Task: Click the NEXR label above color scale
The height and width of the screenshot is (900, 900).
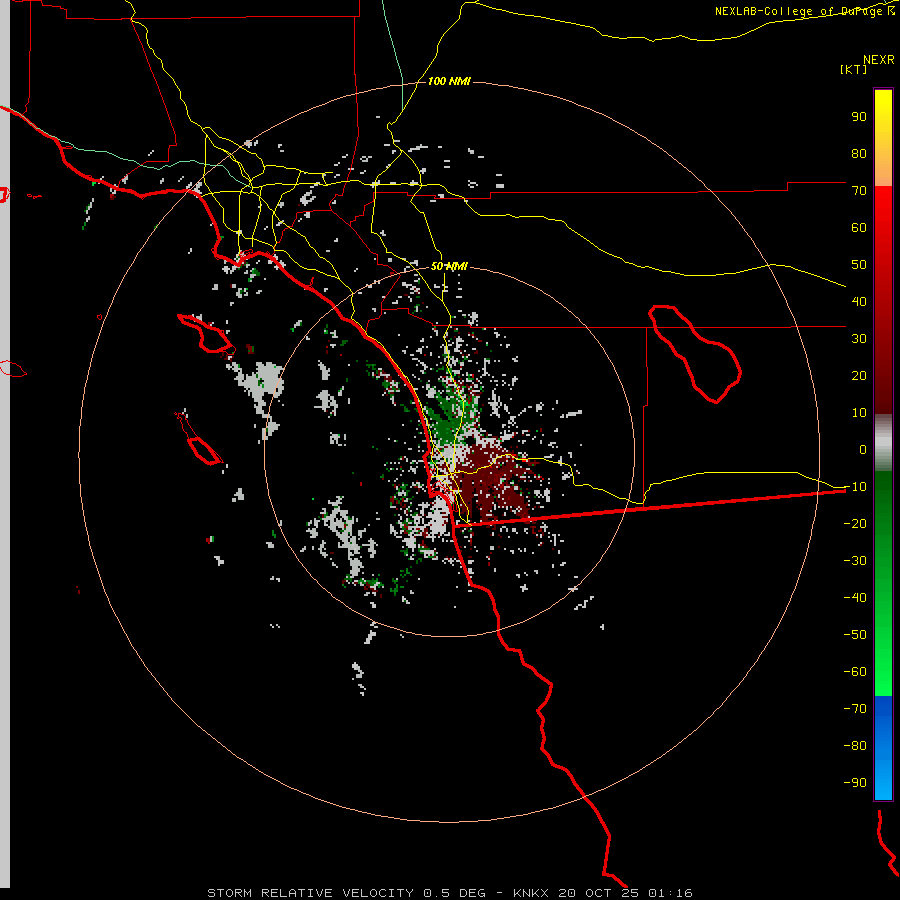Action: click(879, 60)
